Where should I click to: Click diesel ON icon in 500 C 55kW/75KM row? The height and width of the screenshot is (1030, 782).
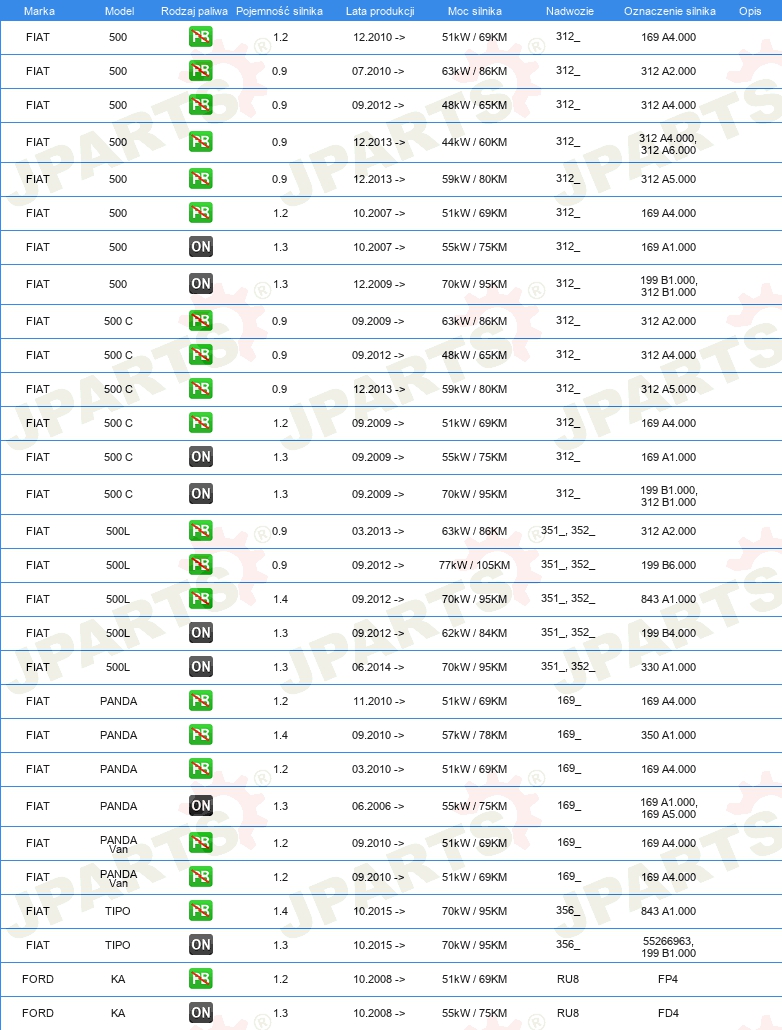pyautogui.click(x=200, y=457)
